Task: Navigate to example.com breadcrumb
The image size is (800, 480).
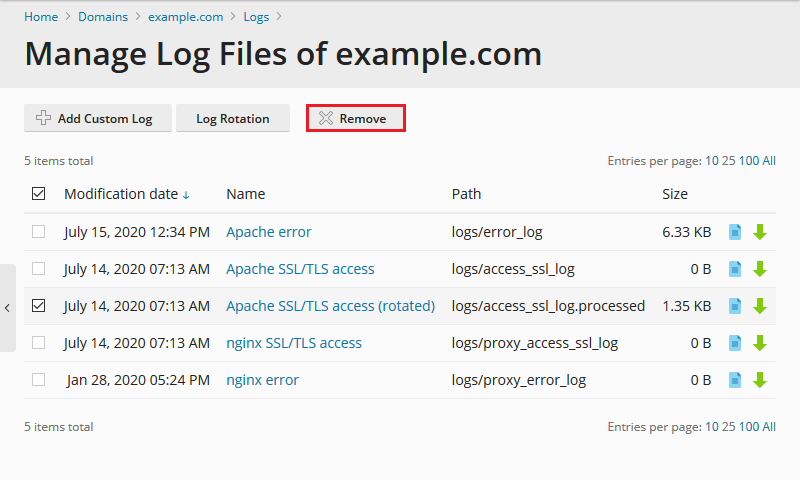Action: (185, 17)
